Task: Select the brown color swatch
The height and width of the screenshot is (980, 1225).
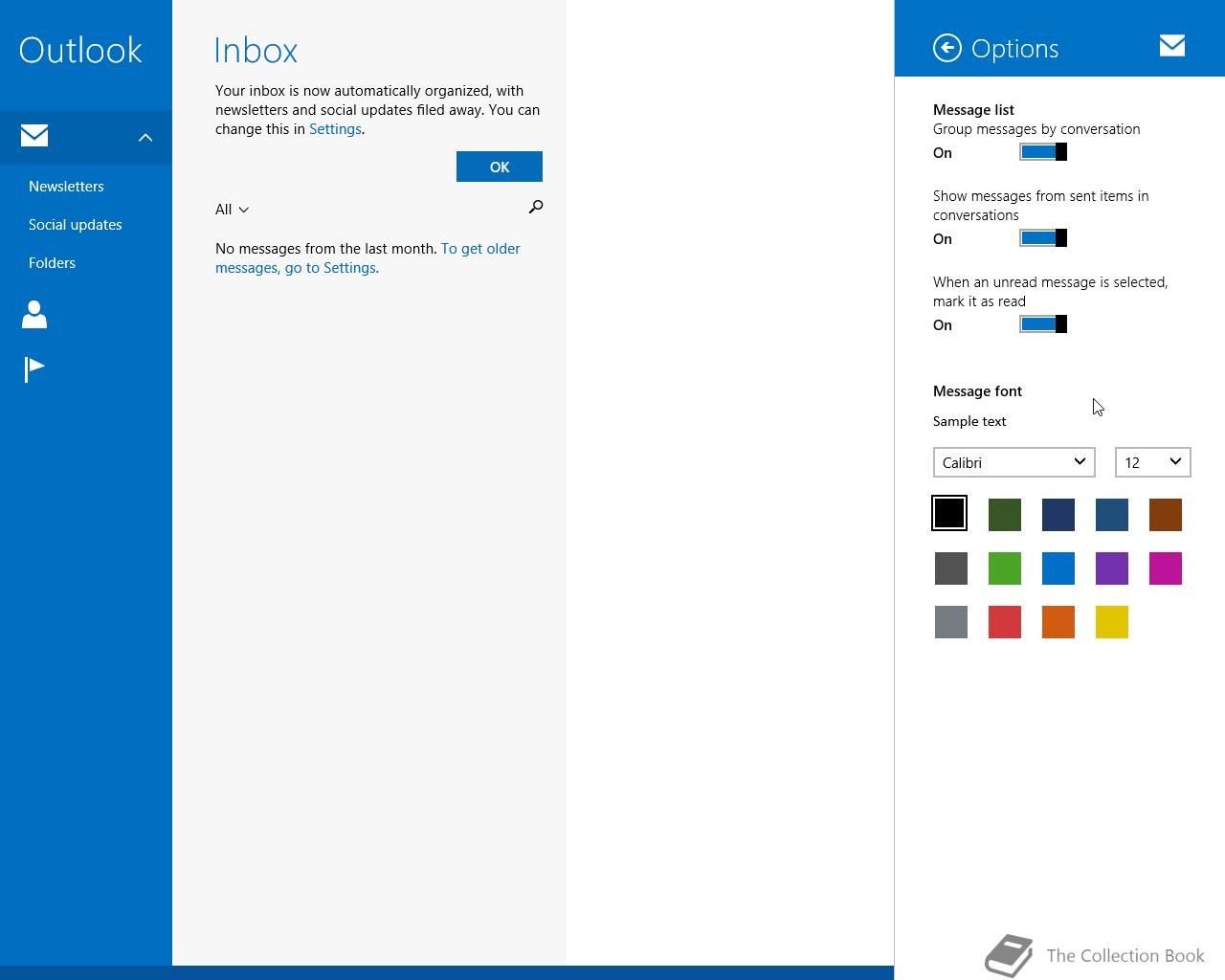Action: coord(1166,515)
